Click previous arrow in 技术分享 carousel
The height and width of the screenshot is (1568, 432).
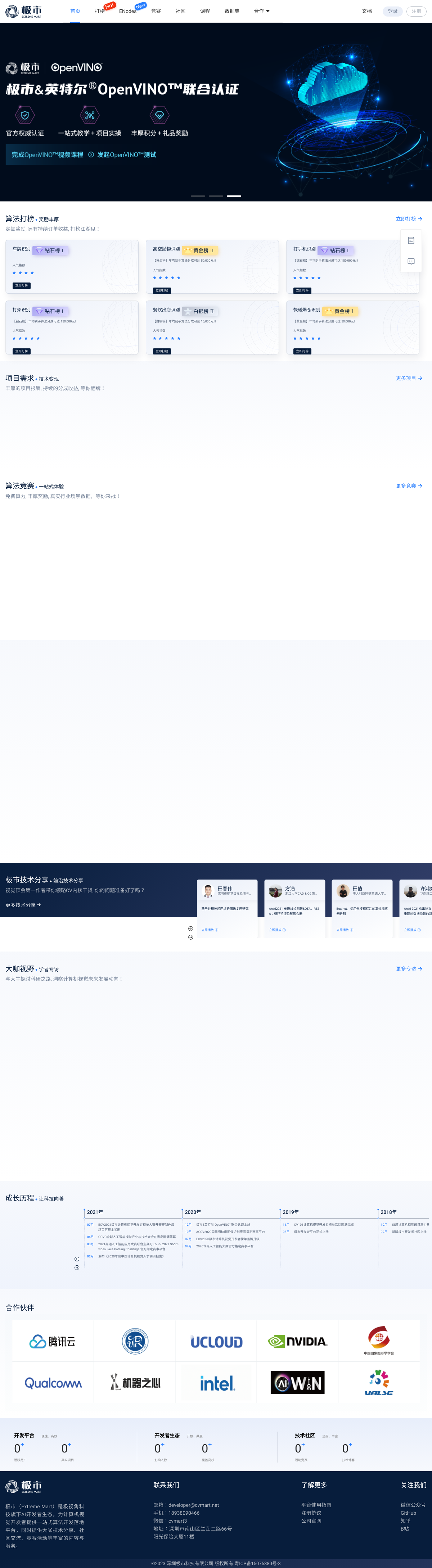coord(191,929)
